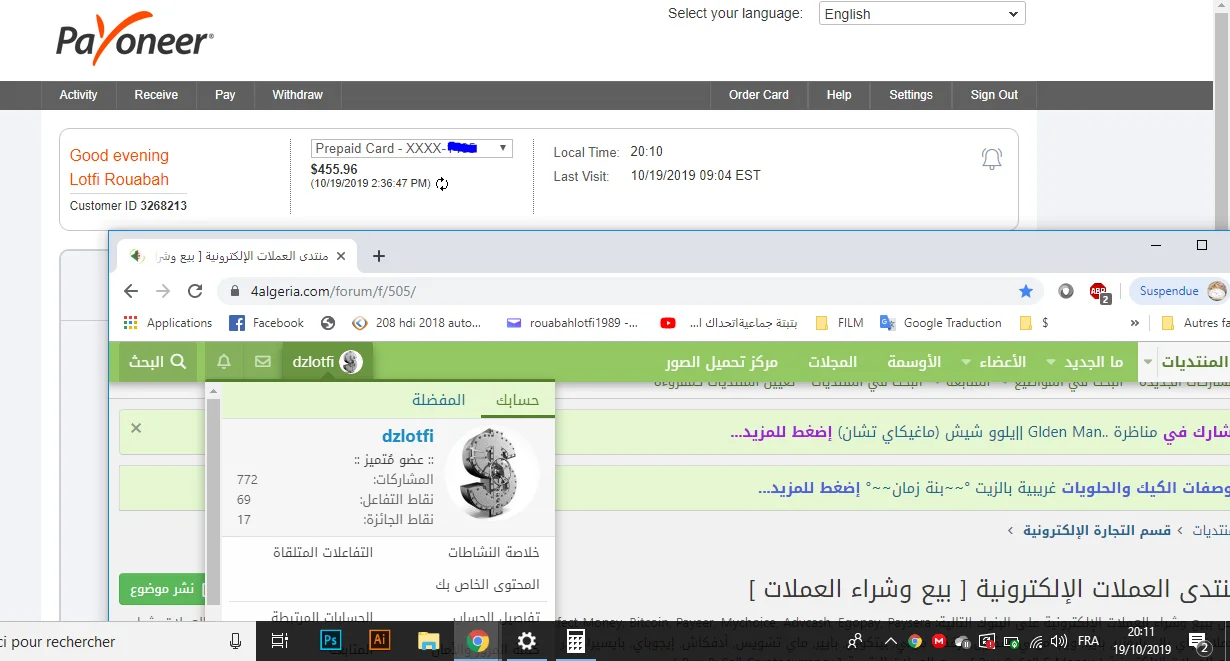
Task: Open the Activity menu item
Action: tap(78, 95)
